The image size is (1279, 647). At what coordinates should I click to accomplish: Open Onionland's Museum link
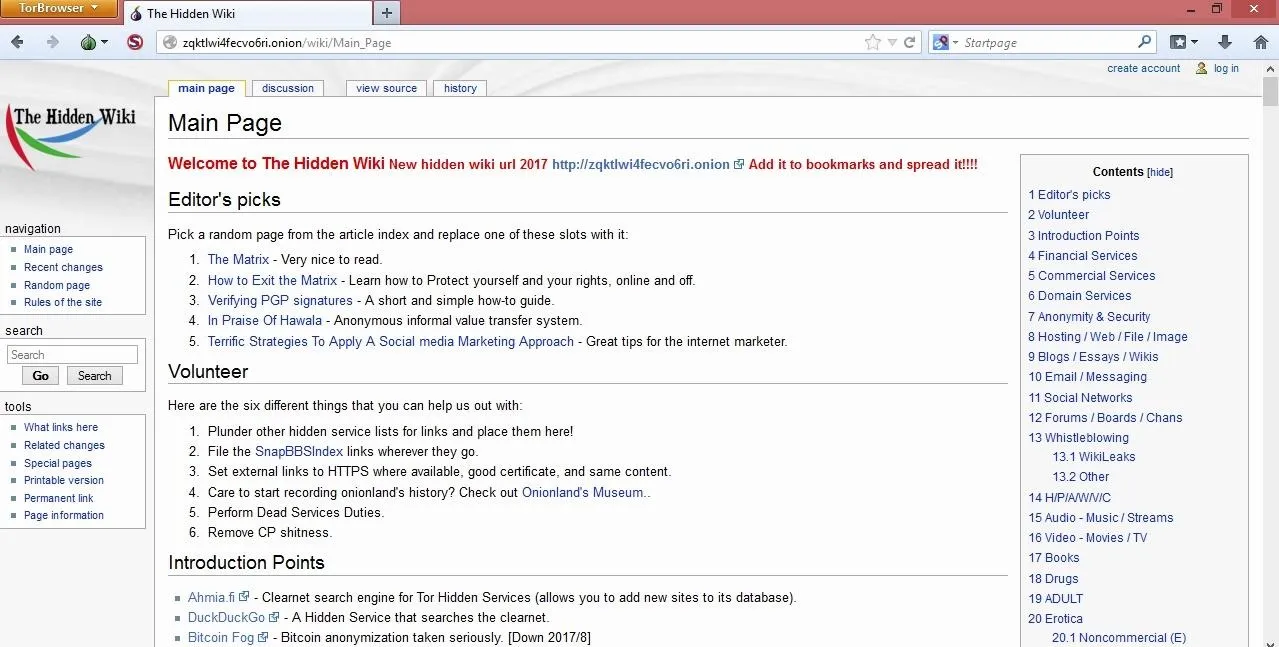[586, 492]
